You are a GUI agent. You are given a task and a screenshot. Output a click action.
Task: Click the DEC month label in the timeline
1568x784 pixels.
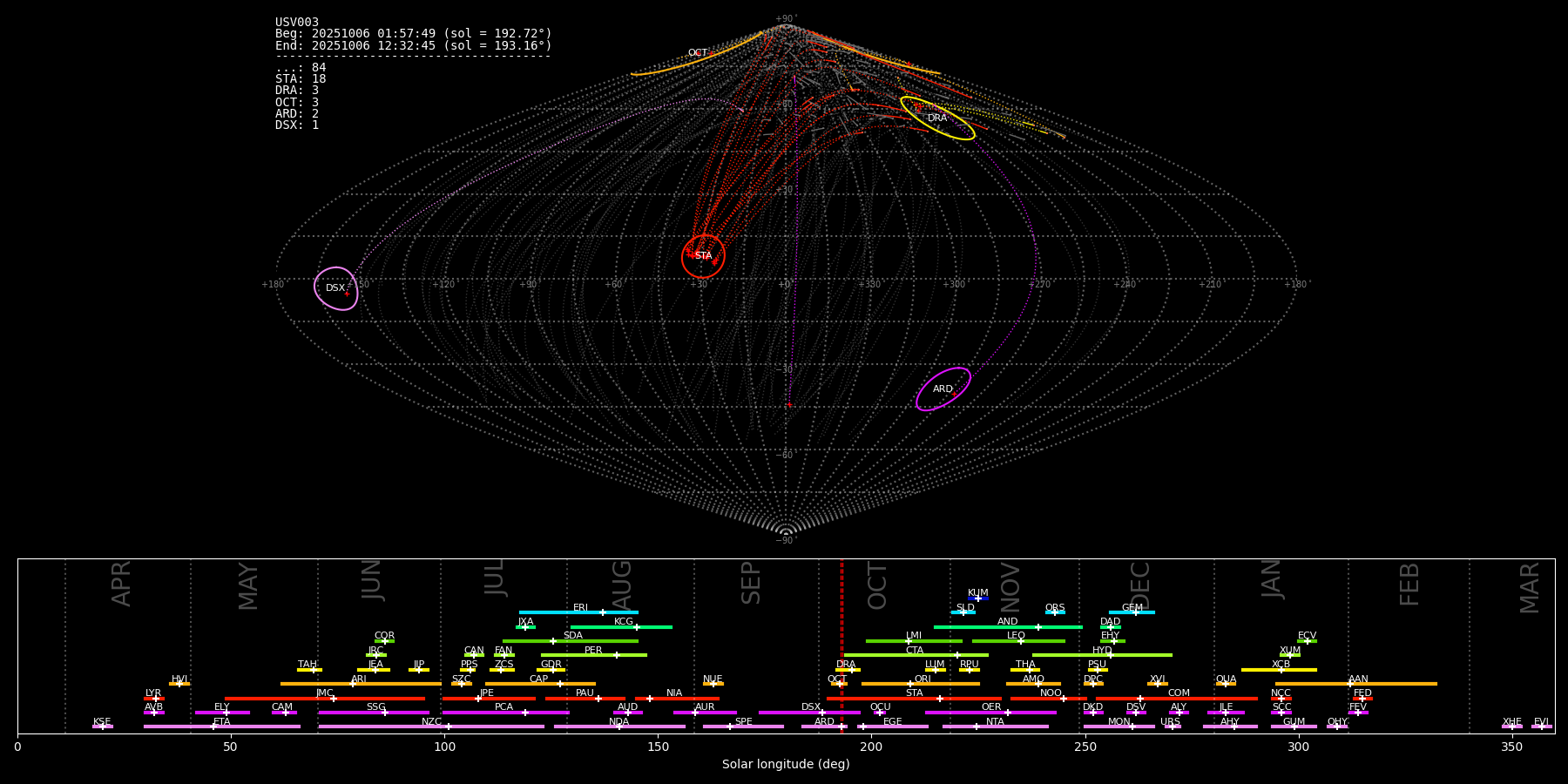click(x=1140, y=585)
